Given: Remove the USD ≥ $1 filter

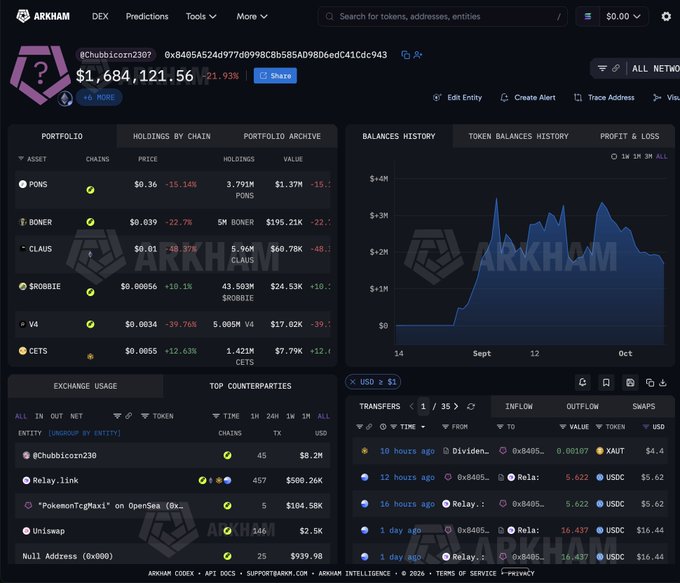Looking at the screenshot, I should point(353,382).
